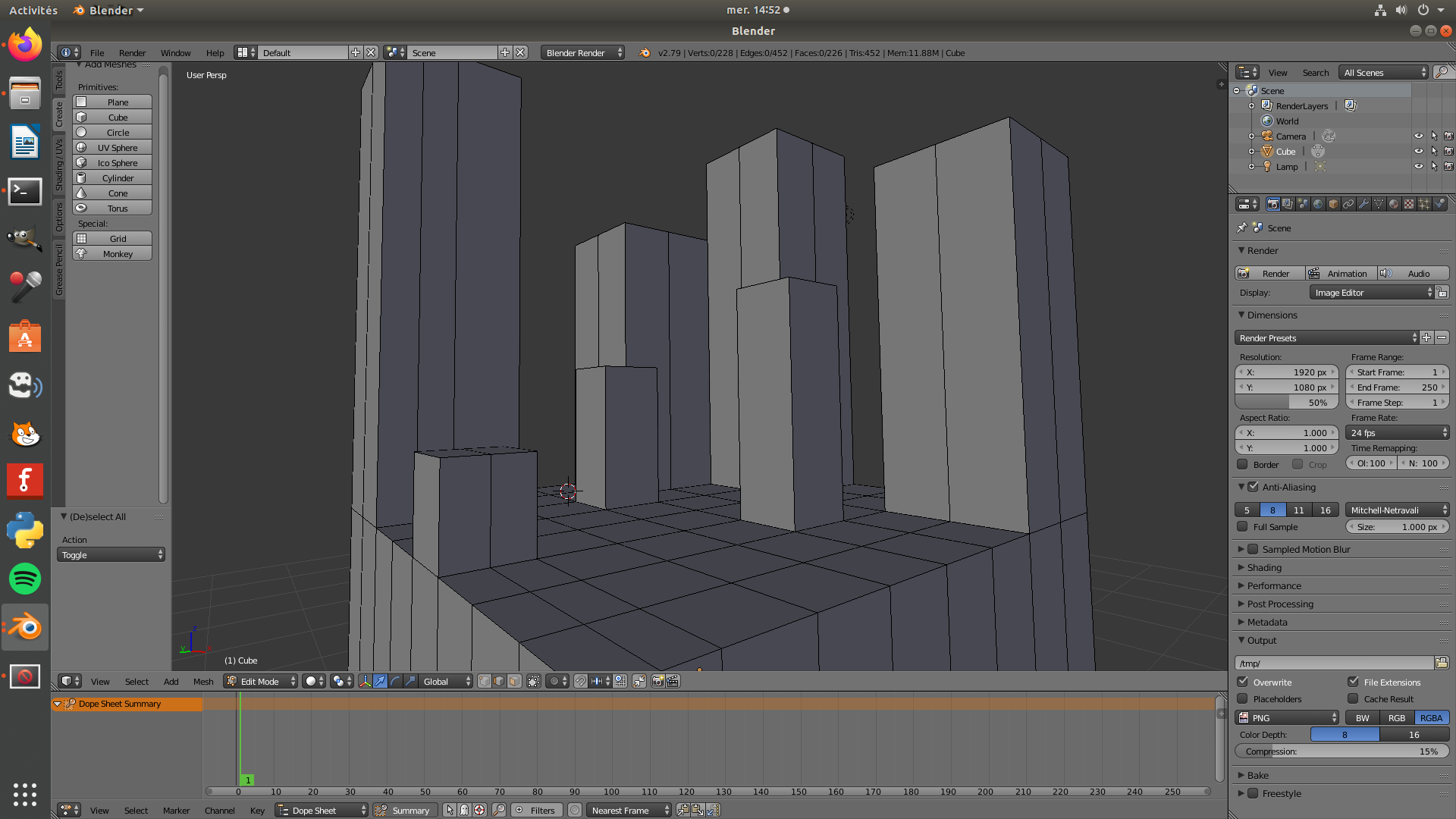Open Firefox from the Ubuntu dock
The height and width of the screenshot is (819, 1456).
point(25,45)
